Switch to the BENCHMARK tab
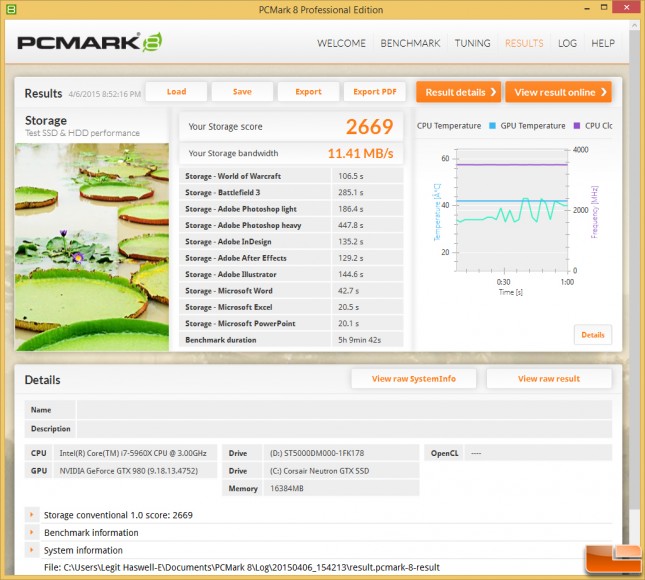This screenshot has width=645, height=580. [410, 43]
